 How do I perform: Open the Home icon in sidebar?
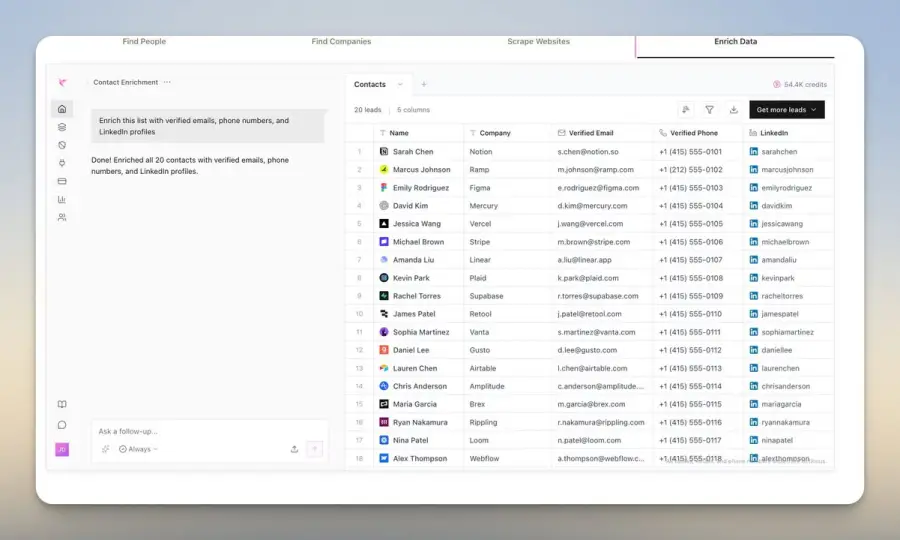pyautogui.click(x=62, y=109)
